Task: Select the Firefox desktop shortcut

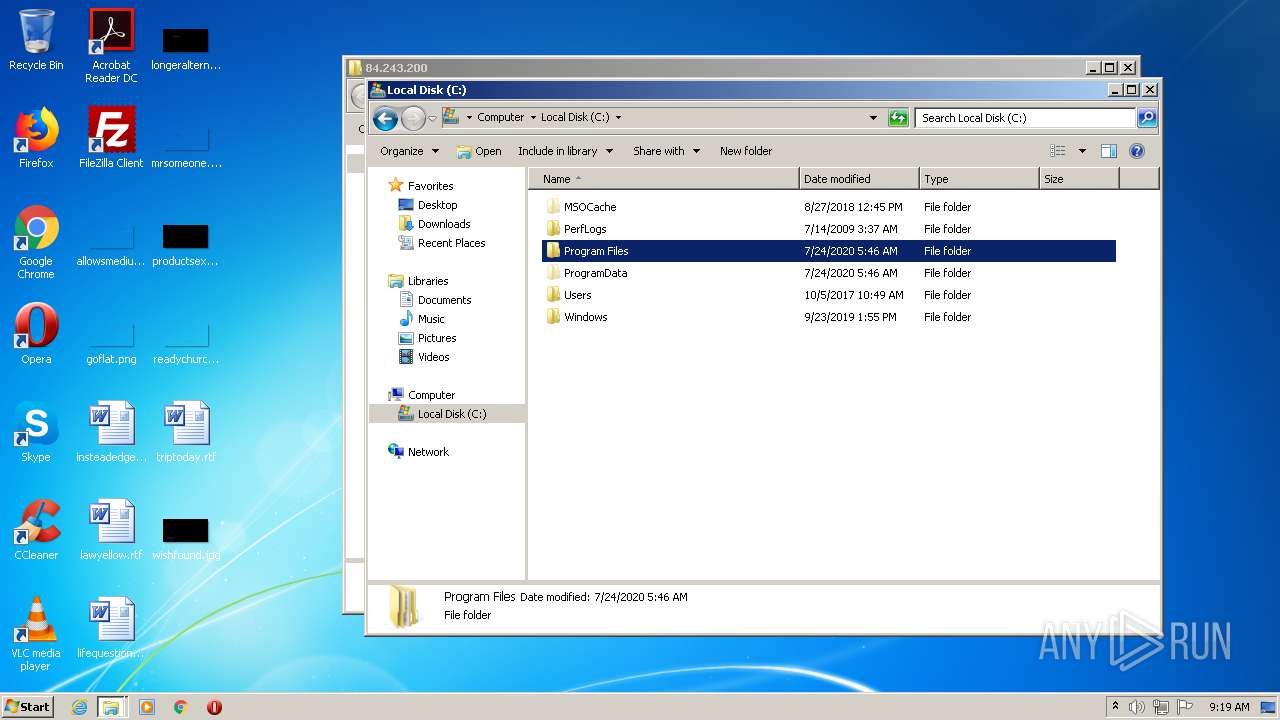Action: (36, 138)
